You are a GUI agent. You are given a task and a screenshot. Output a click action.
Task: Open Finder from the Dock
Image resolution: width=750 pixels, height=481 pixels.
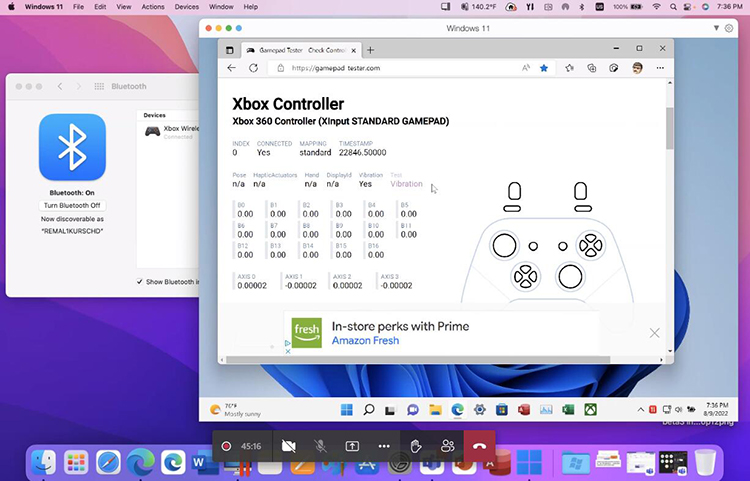pyautogui.click(x=44, y=463)
